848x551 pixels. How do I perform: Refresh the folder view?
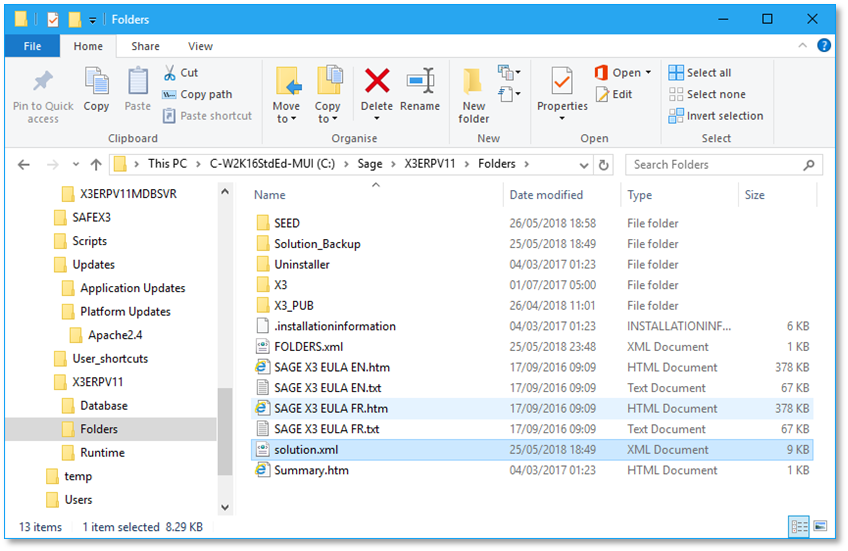[x=603, y=165]
